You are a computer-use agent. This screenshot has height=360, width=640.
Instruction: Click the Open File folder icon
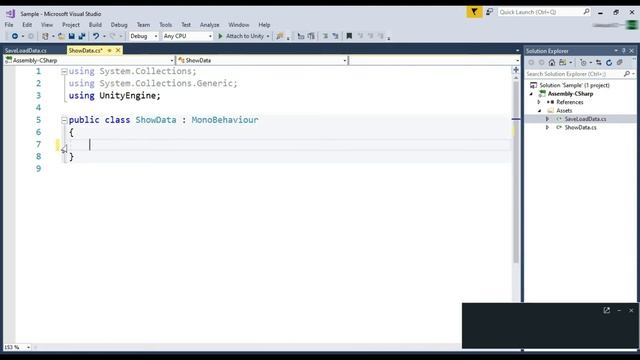(61, 36)
